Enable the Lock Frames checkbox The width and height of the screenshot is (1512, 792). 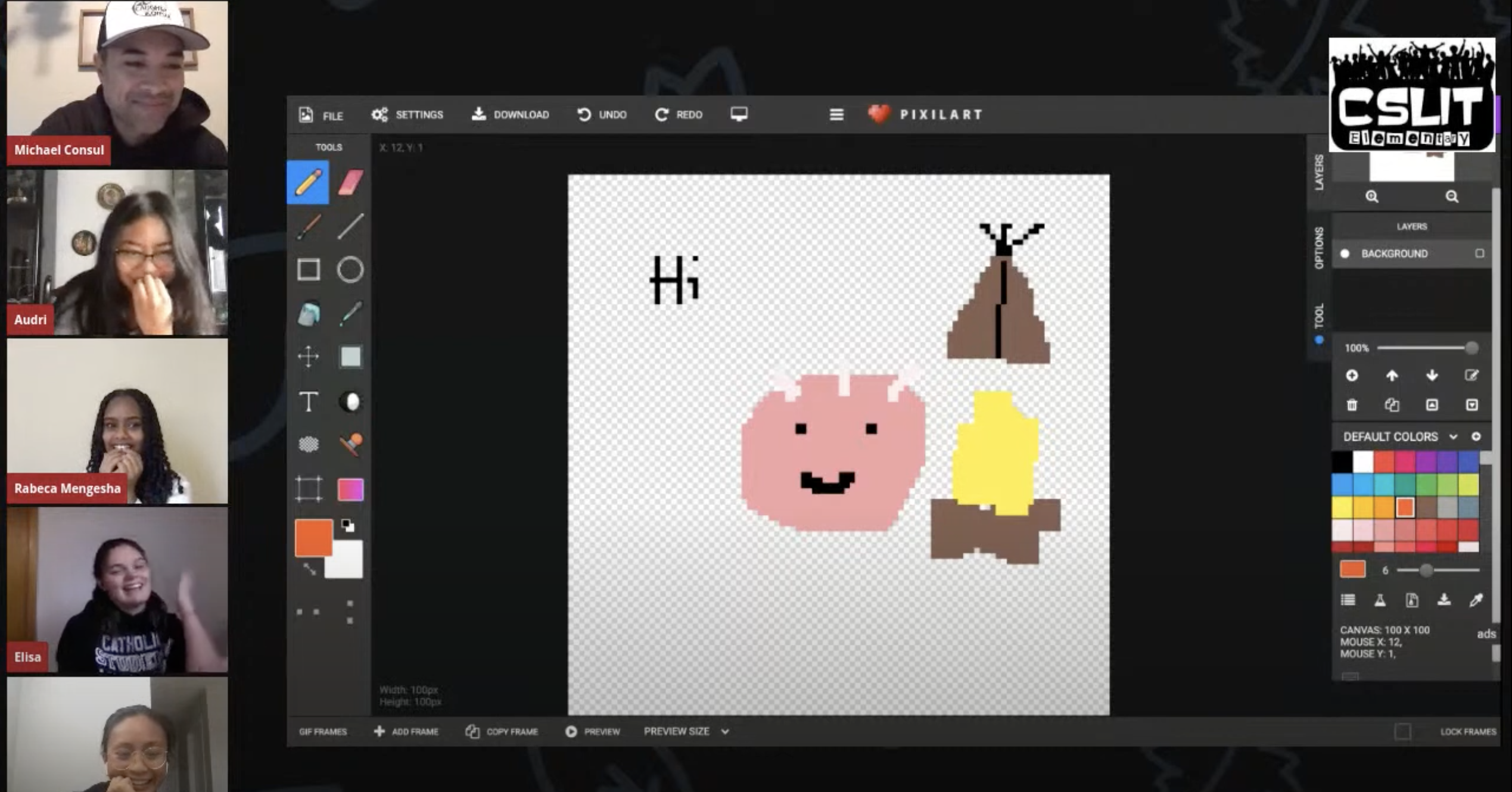[1402, 731]
